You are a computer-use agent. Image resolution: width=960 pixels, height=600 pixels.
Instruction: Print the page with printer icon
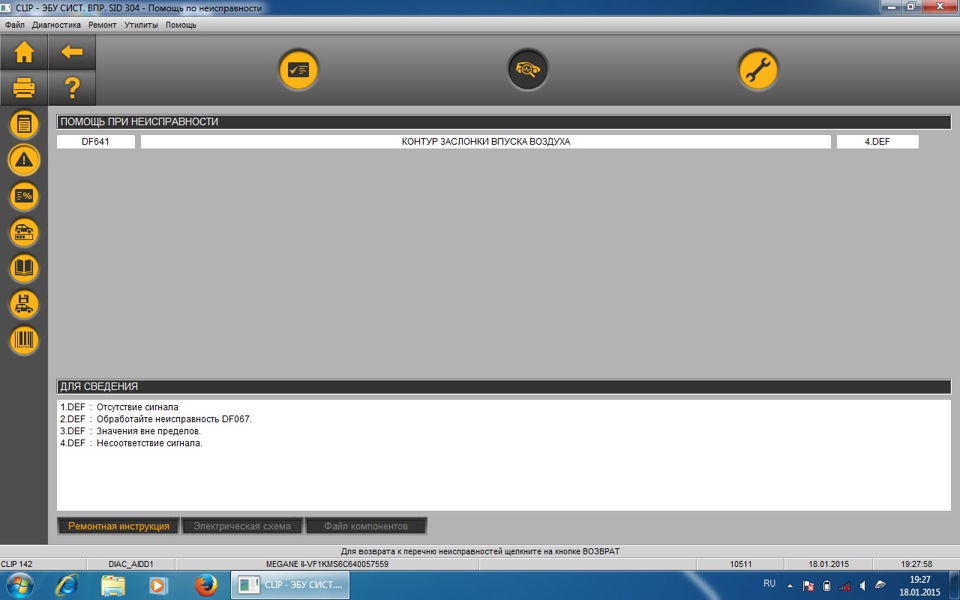point(24,88)
